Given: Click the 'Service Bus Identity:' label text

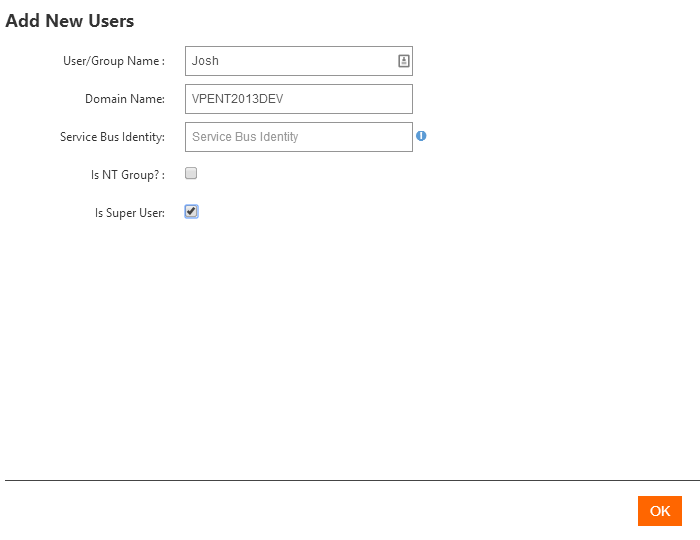Looking at the screenshot, I should 112,137.
